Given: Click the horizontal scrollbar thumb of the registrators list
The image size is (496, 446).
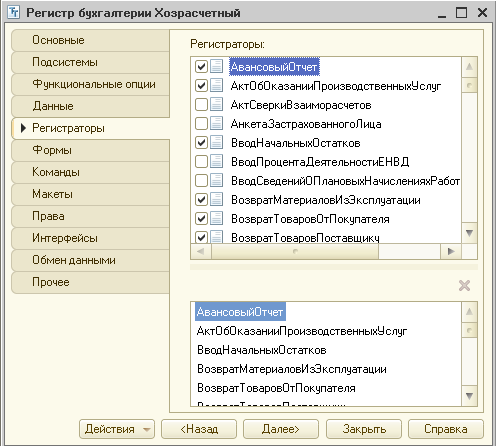Looking at the screenshot, I should pos(295,251).
